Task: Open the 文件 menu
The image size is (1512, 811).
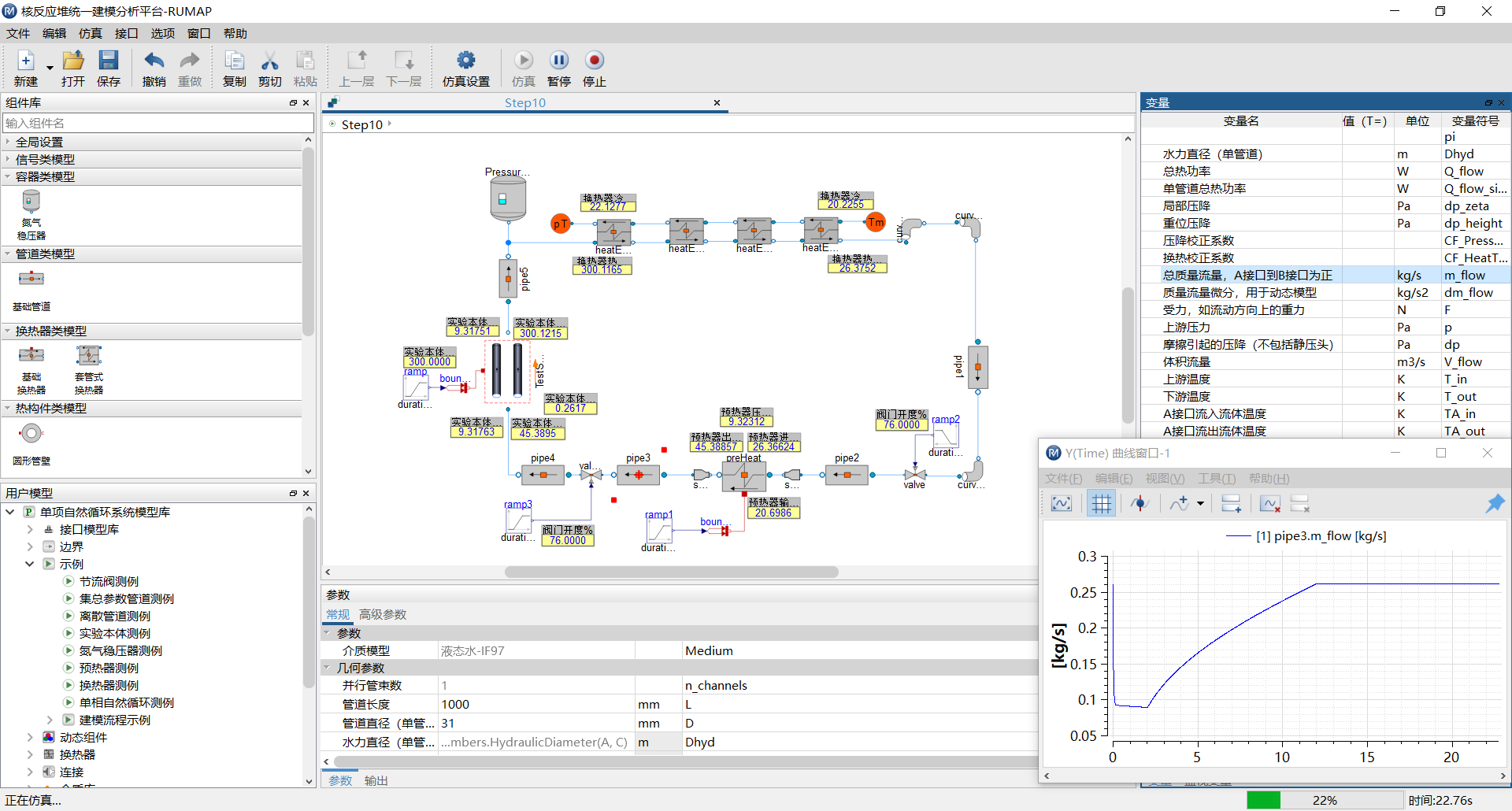Action: (x=18, y=33)
